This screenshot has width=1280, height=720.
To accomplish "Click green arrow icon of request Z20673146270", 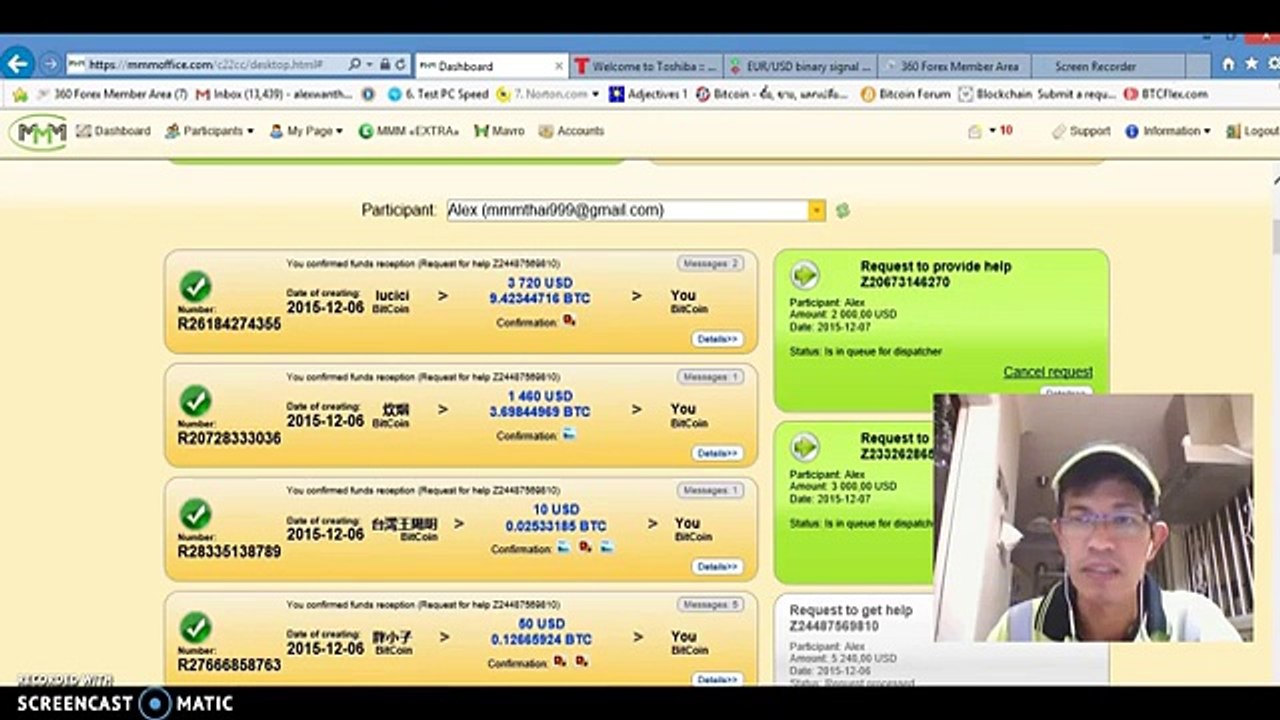I will coord(805,275).
